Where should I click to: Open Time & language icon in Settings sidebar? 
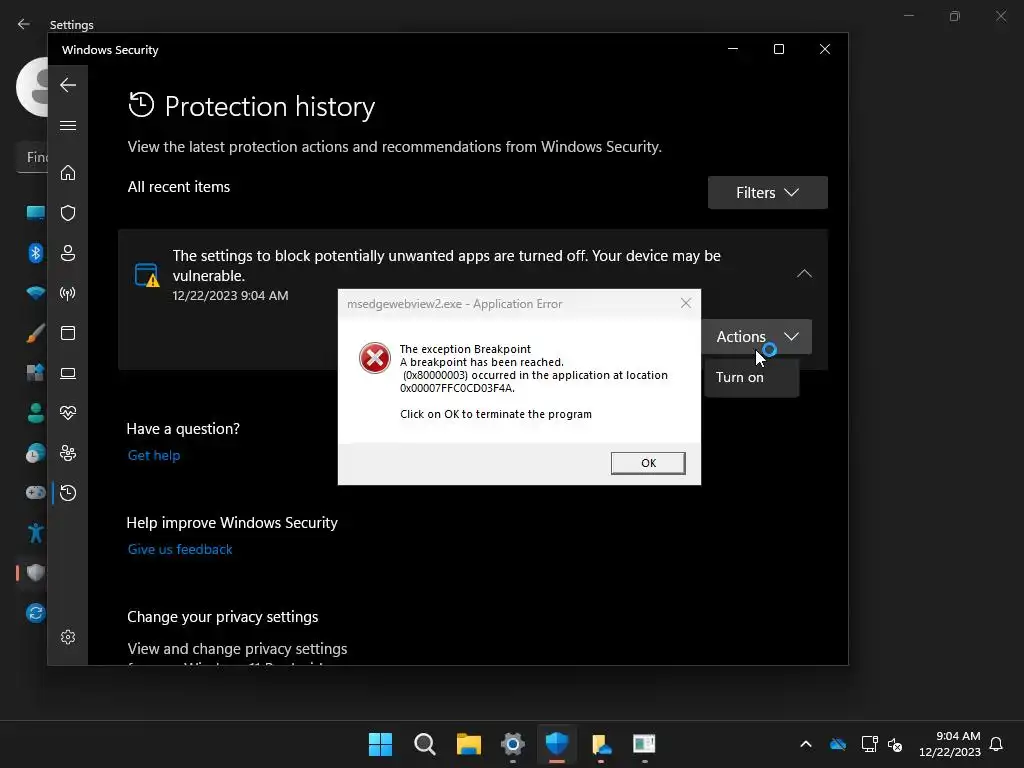coord(36,453)
